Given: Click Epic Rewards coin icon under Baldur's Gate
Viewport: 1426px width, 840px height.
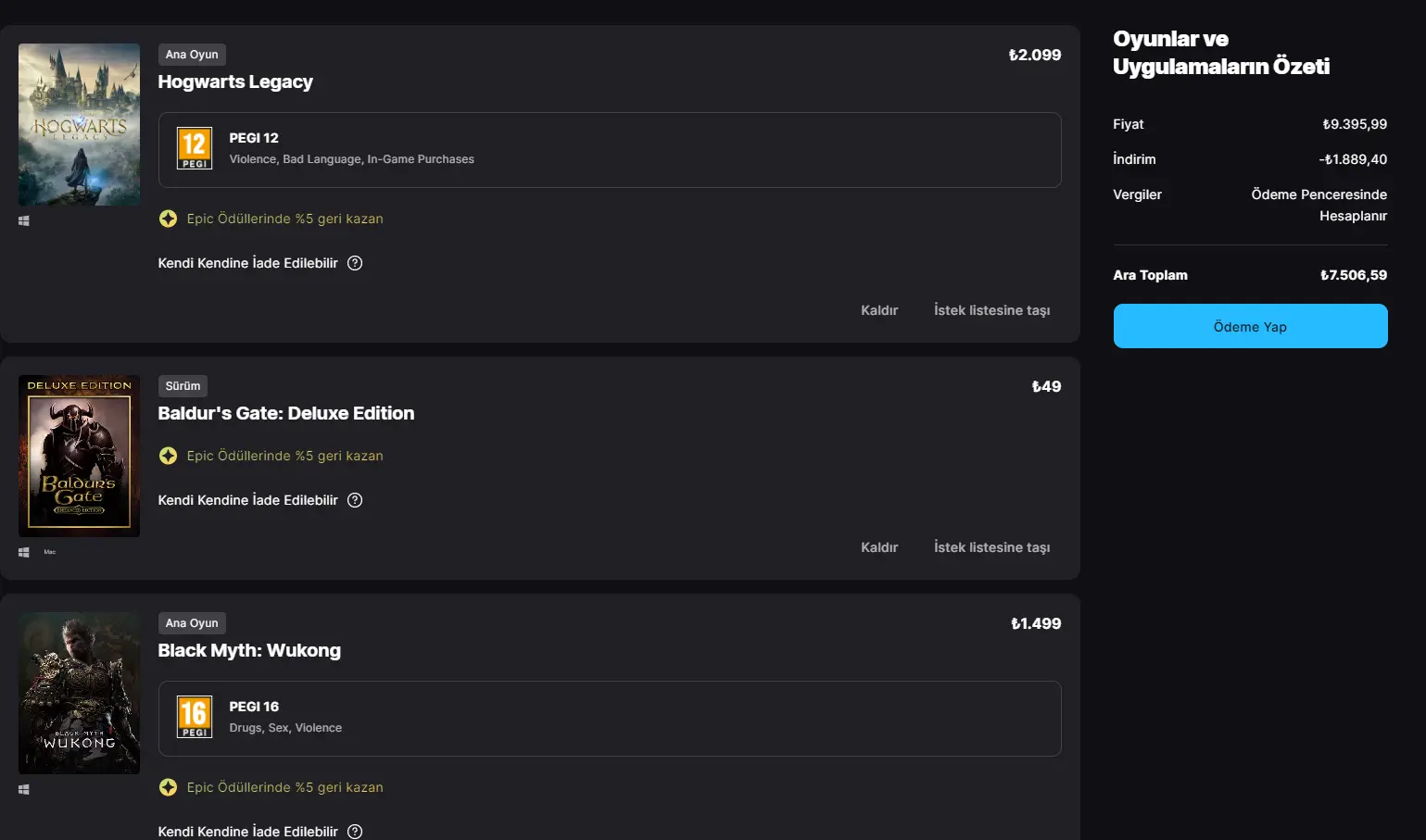Looking at the screenshot, I should [168, 456].
